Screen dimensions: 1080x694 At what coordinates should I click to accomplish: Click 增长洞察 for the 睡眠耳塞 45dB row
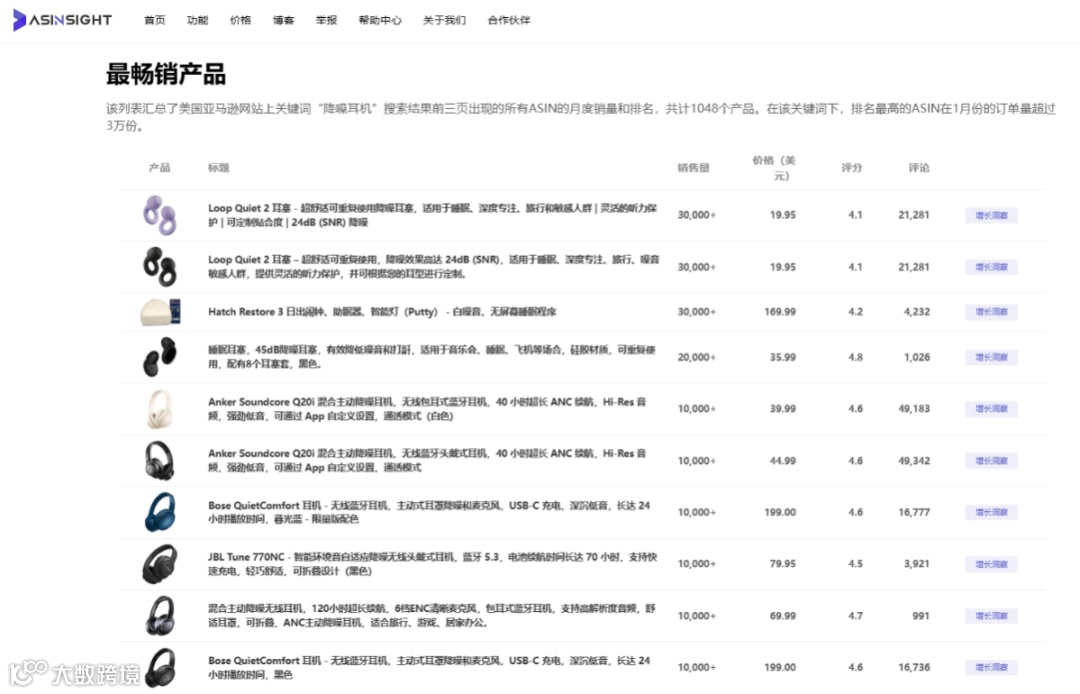click(x=991, y=357)
